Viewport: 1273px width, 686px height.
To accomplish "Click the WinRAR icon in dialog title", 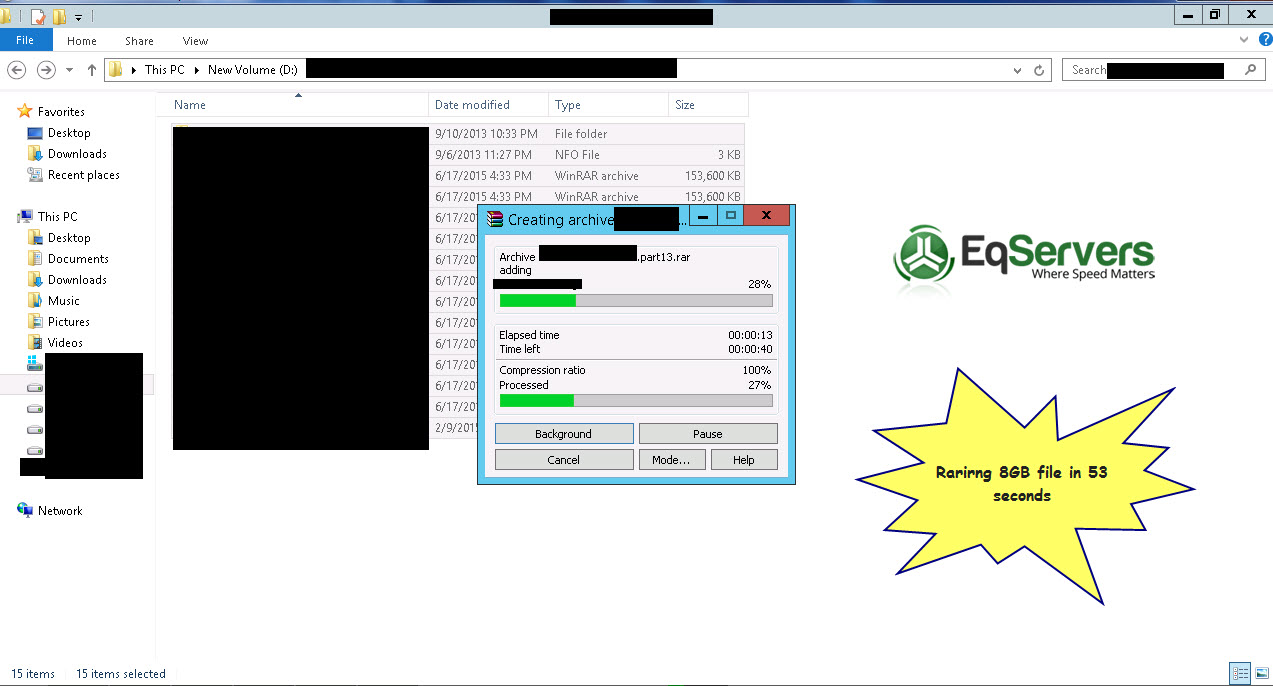I will tap(494, 219).
